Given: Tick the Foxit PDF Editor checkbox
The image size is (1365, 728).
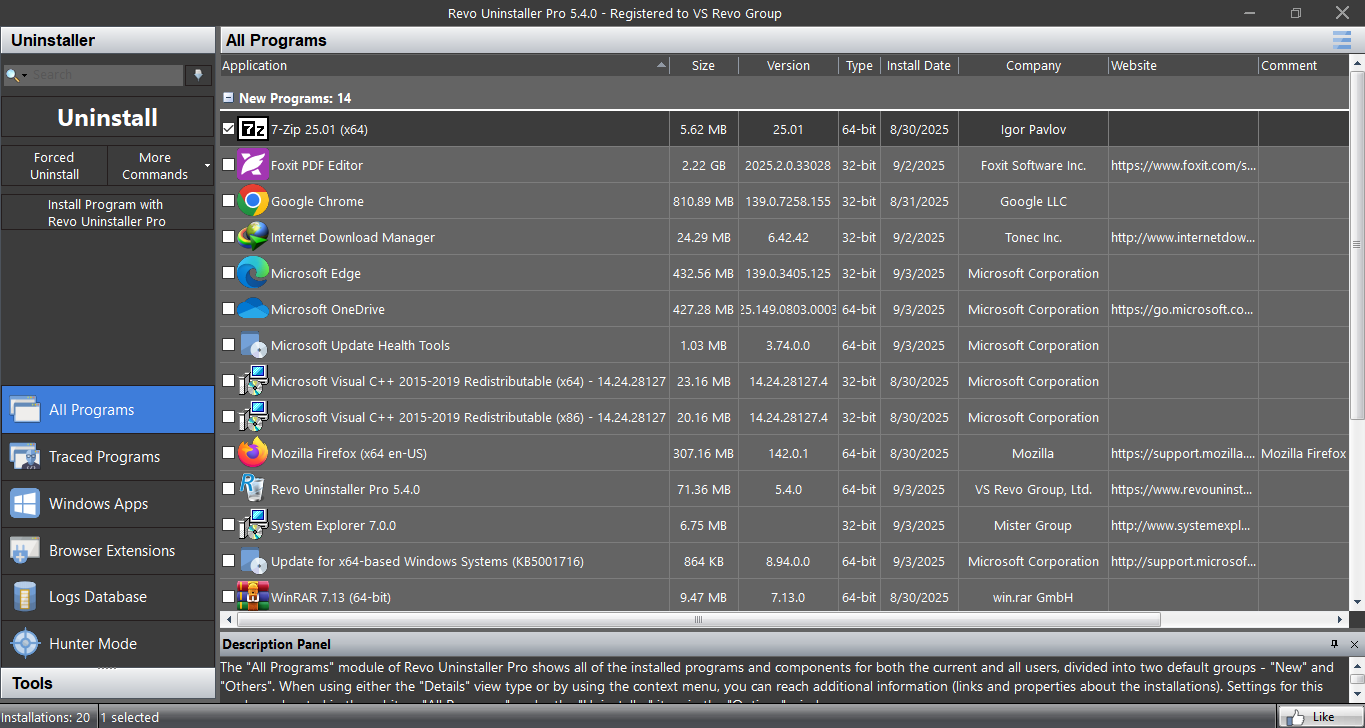Looking at the screenshot, I should coord(229,165).
